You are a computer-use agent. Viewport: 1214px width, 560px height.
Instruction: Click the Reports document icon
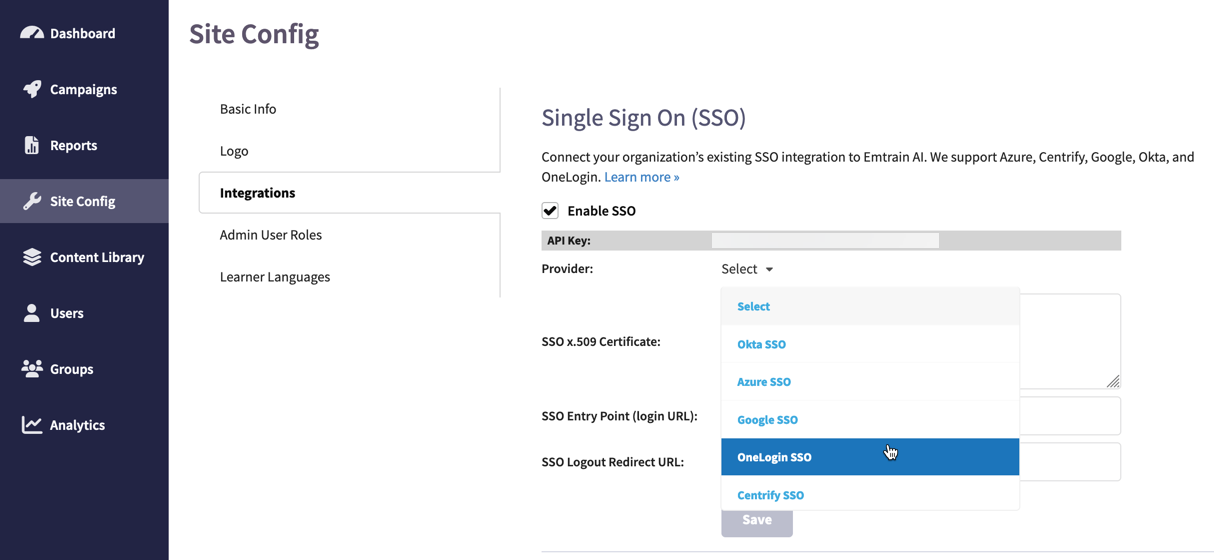(32, 145)
